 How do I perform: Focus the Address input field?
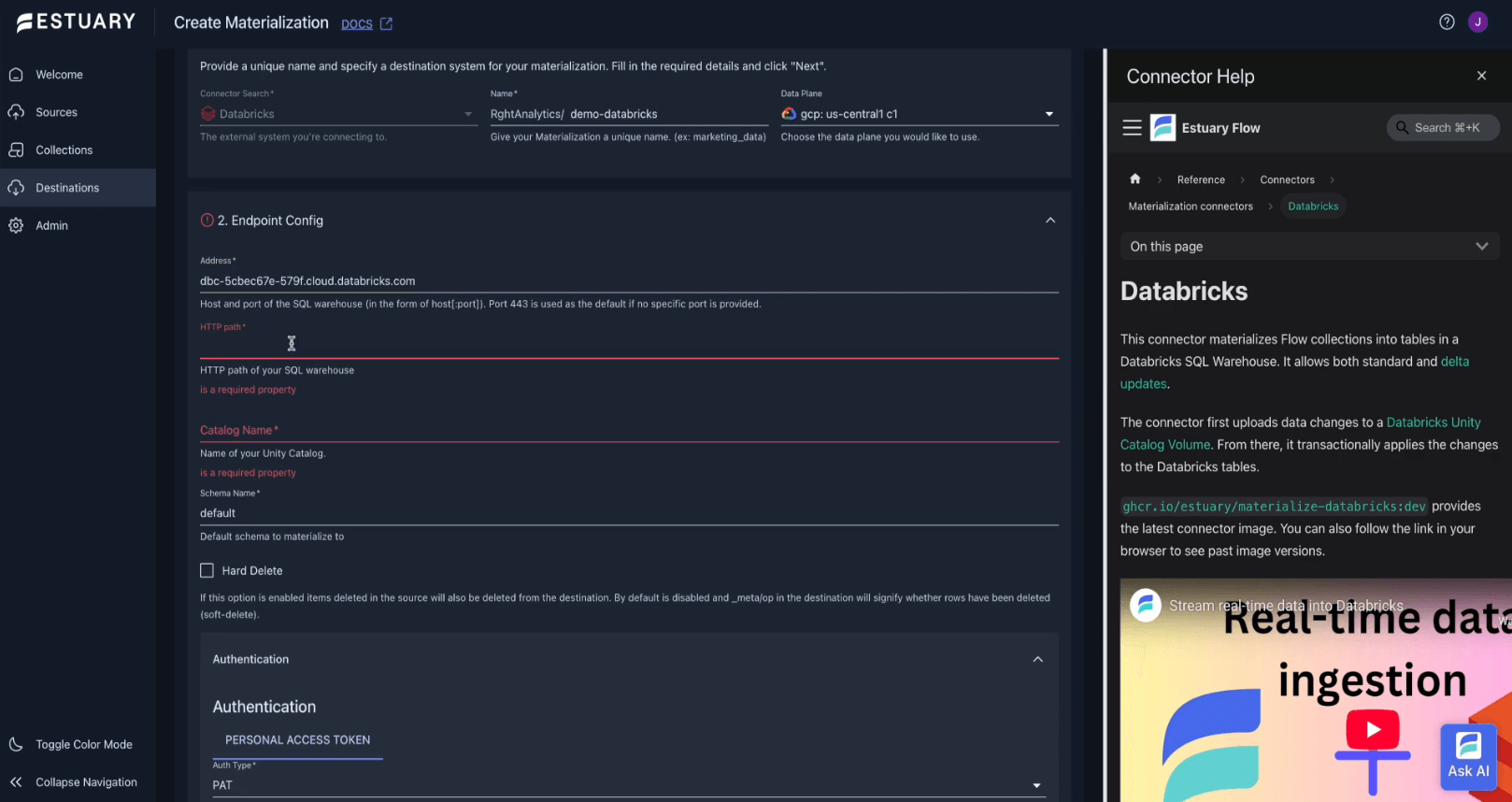click(x=629, y=281)
